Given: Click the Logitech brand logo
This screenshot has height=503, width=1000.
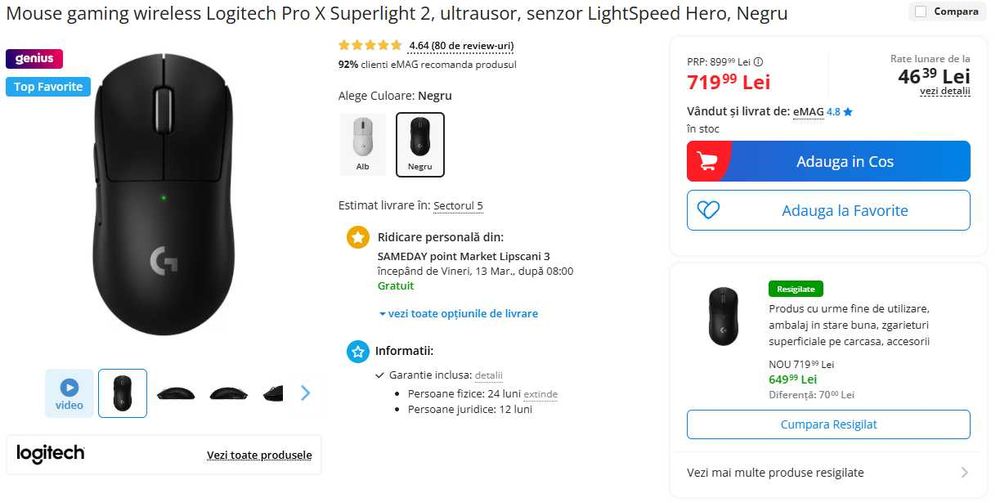Looking at the screenshot, I should (x=51, y=454).
